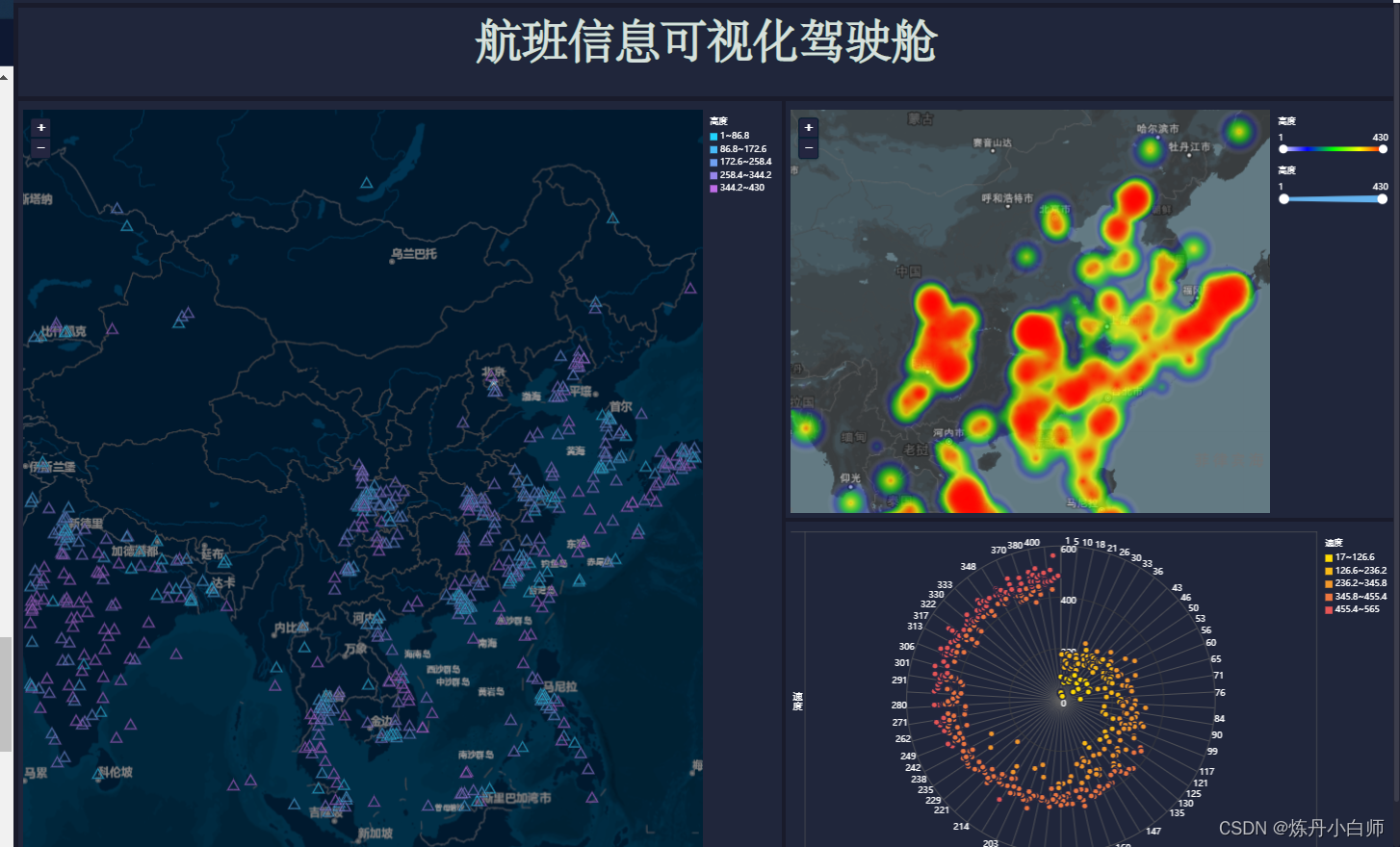
Task: Click the left handle of the blue altitude slider
Action: click(x=1283, y=198)
